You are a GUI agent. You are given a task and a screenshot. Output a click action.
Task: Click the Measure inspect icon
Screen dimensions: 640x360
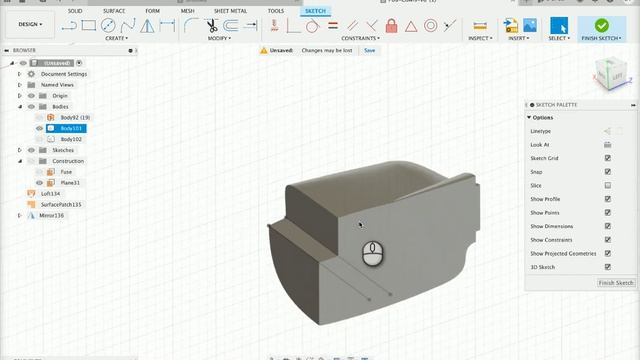(480, 26)
